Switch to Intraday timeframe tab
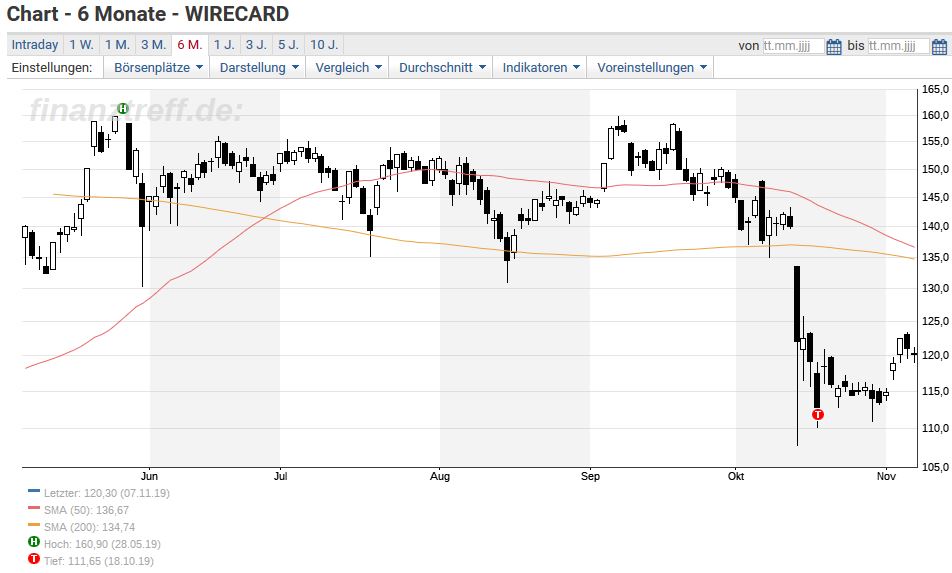Image resolution: width=952 pixels, height=573 pixels. coord(35,45)
